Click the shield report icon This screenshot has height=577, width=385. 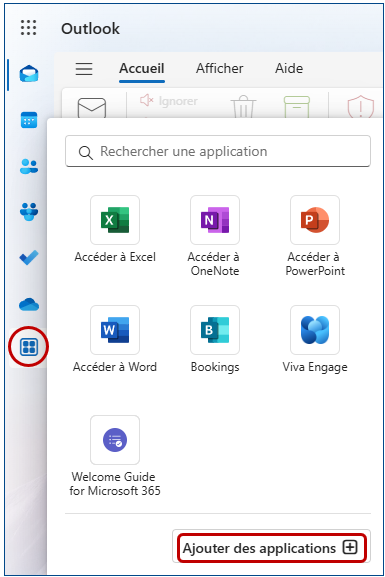[x=361, y=106]
